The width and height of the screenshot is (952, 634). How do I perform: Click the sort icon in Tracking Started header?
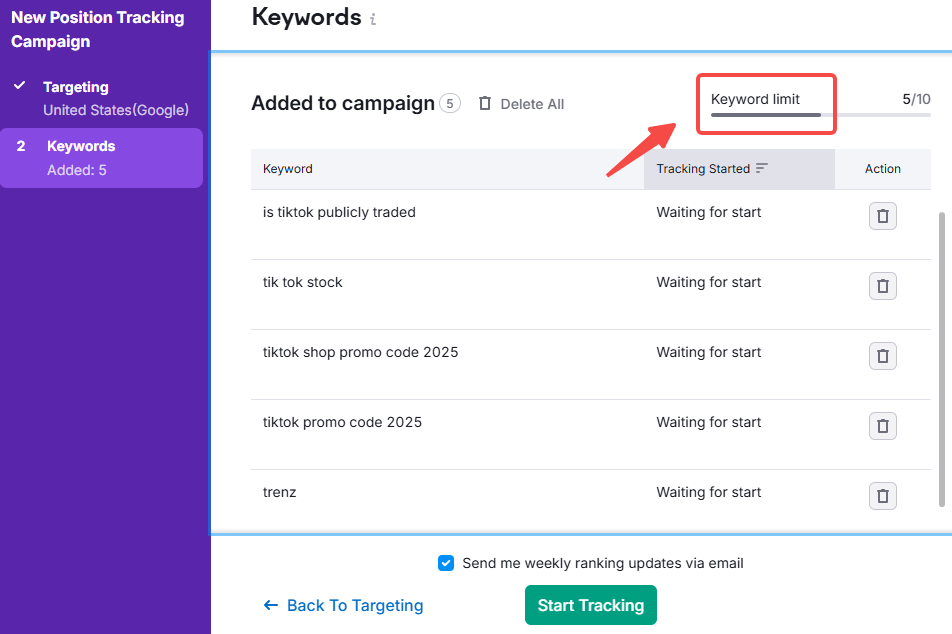pos(762,169)
